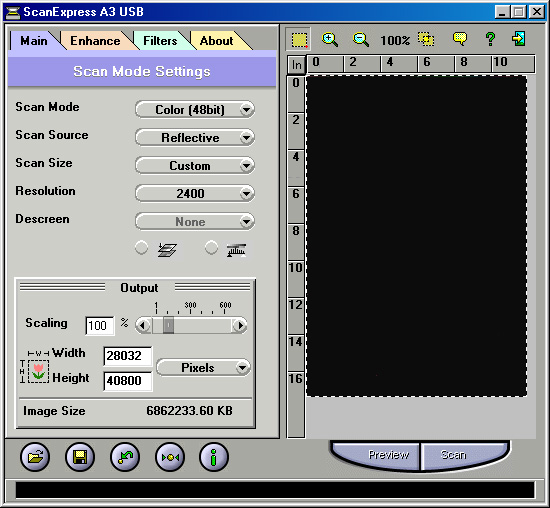Click the 'Resolution' label
The width and height of the screenshot is (550, 508).
click(x=45, y=191)
